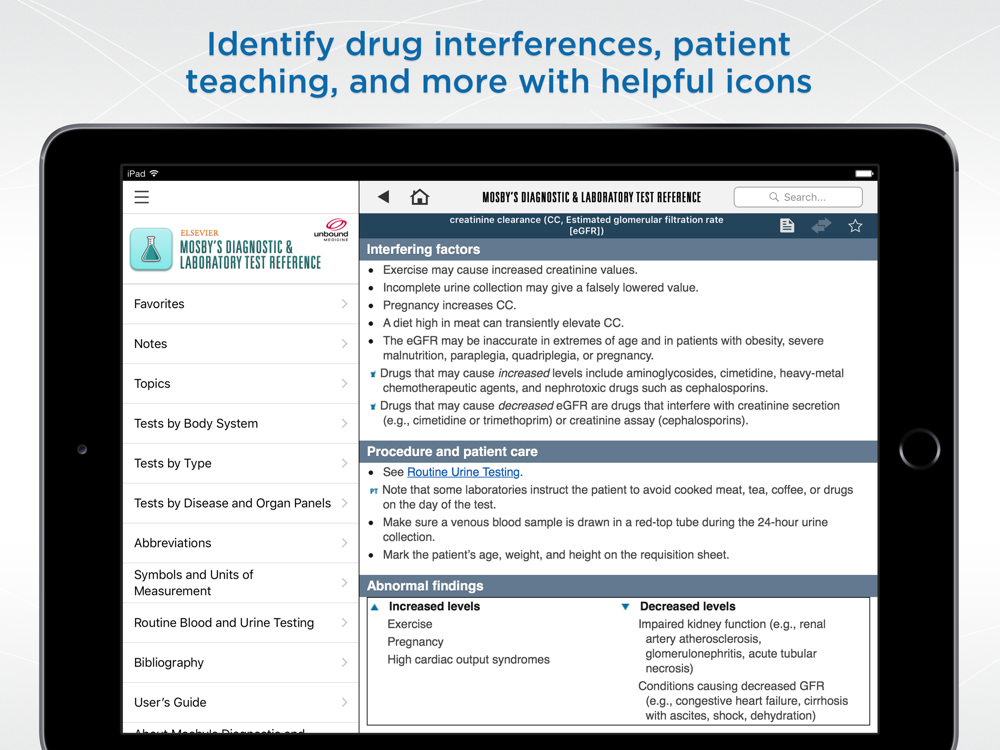Select the 'Incomplete urine collection' bullet
This screenshot has width=1000, height=750.
(540, 288)
